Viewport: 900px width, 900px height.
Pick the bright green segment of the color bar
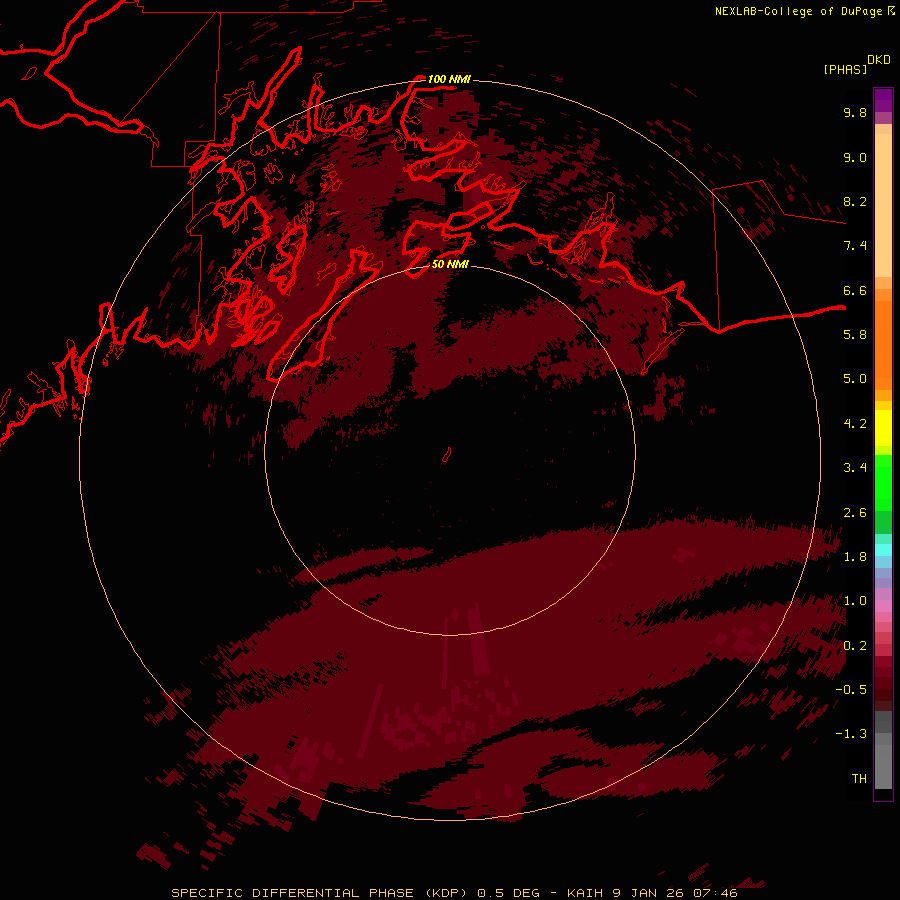tap(883, 483)
